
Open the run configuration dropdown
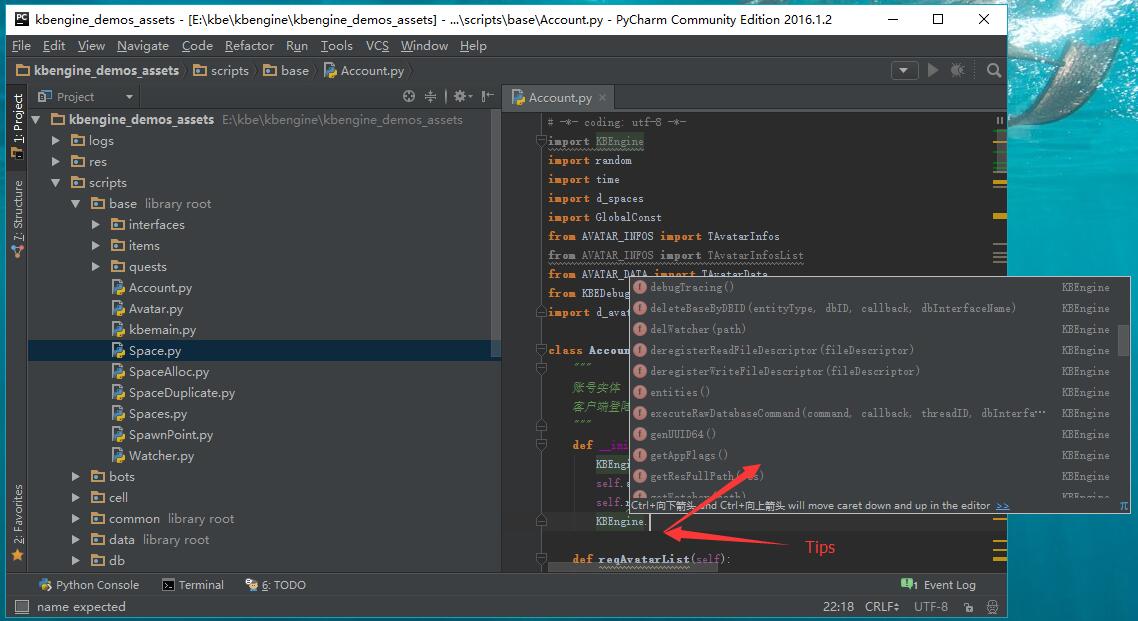pyautogui.click(x=904, y=70)
